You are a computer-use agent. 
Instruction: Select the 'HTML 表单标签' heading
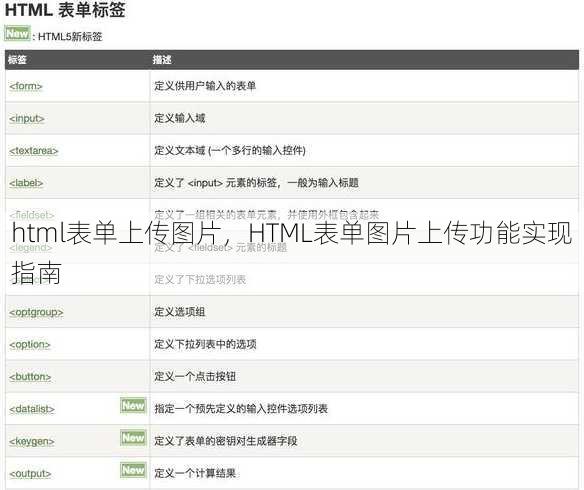[65, 10]
